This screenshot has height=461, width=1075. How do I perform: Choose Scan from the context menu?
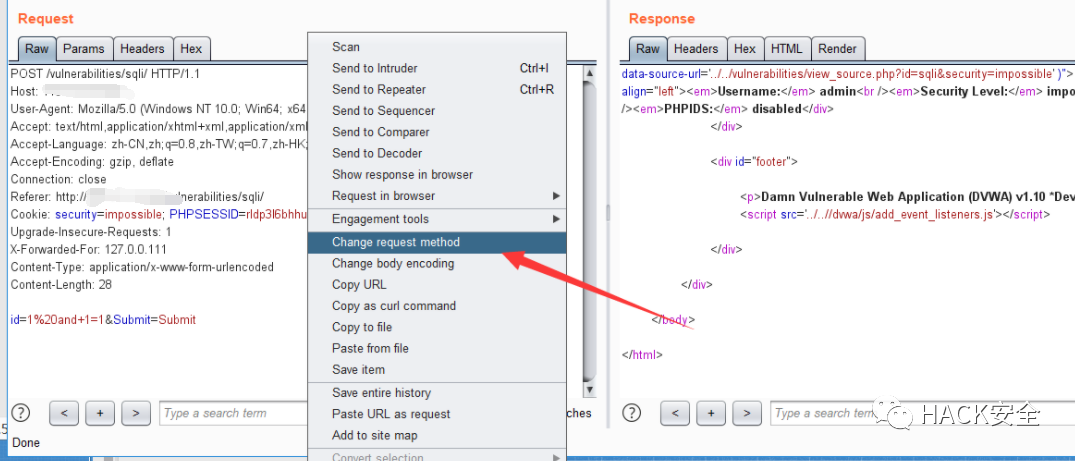(437, 47)
